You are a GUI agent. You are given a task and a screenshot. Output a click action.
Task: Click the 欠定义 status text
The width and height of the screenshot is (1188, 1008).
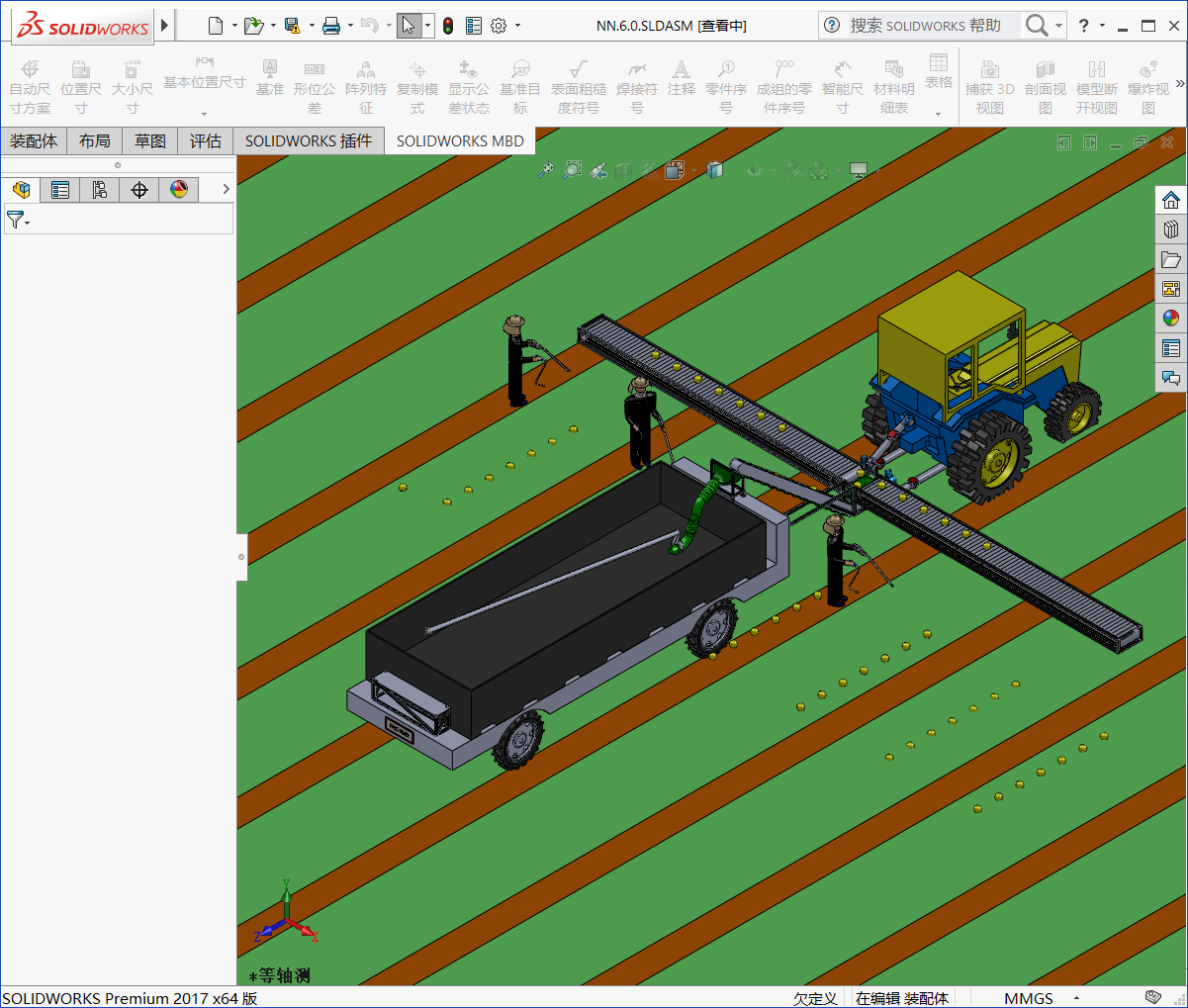pyautogui.click(x=815, y=998)
